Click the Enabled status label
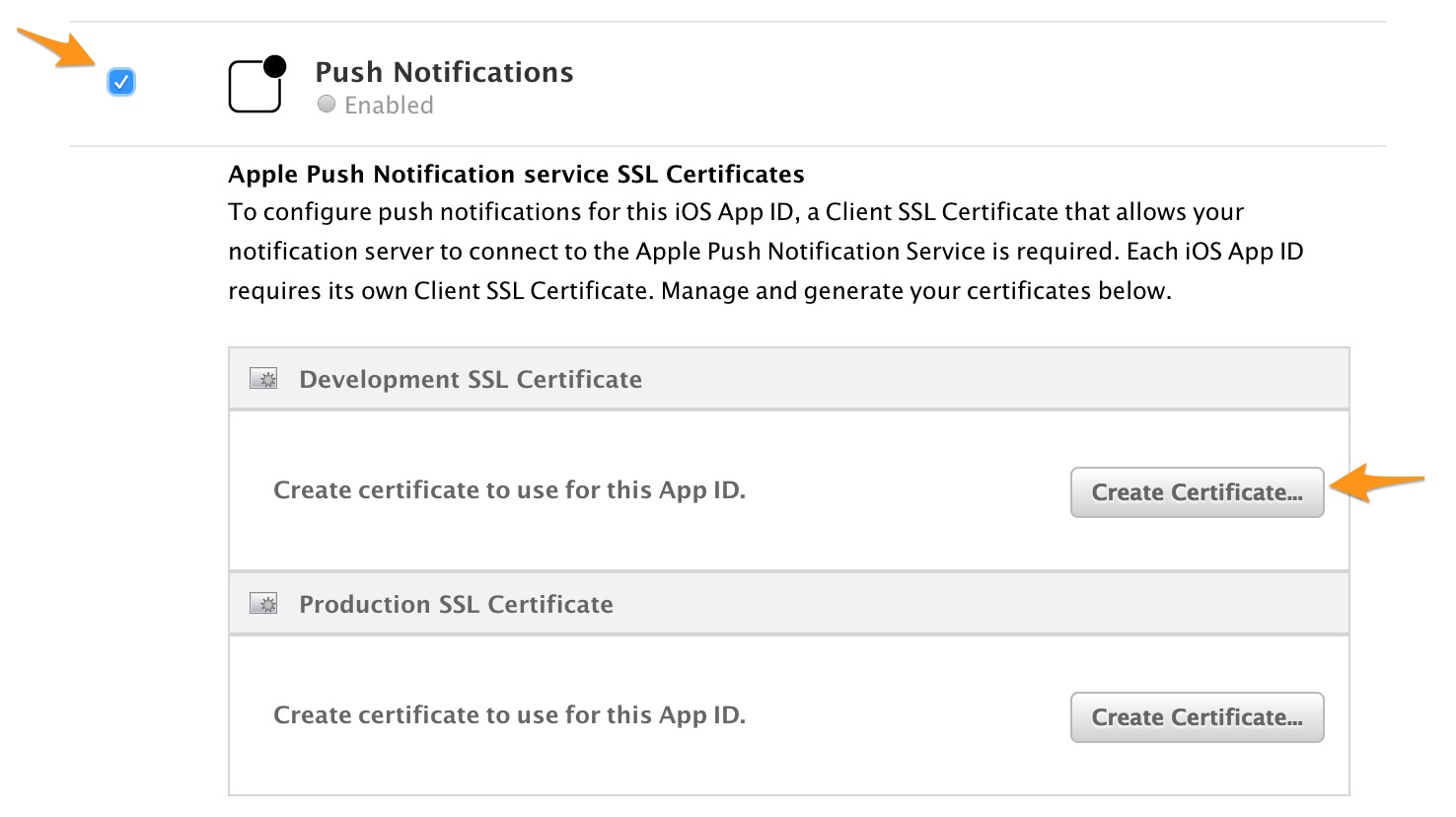Viewport: 1456px width, 817px height. (389, 106)
